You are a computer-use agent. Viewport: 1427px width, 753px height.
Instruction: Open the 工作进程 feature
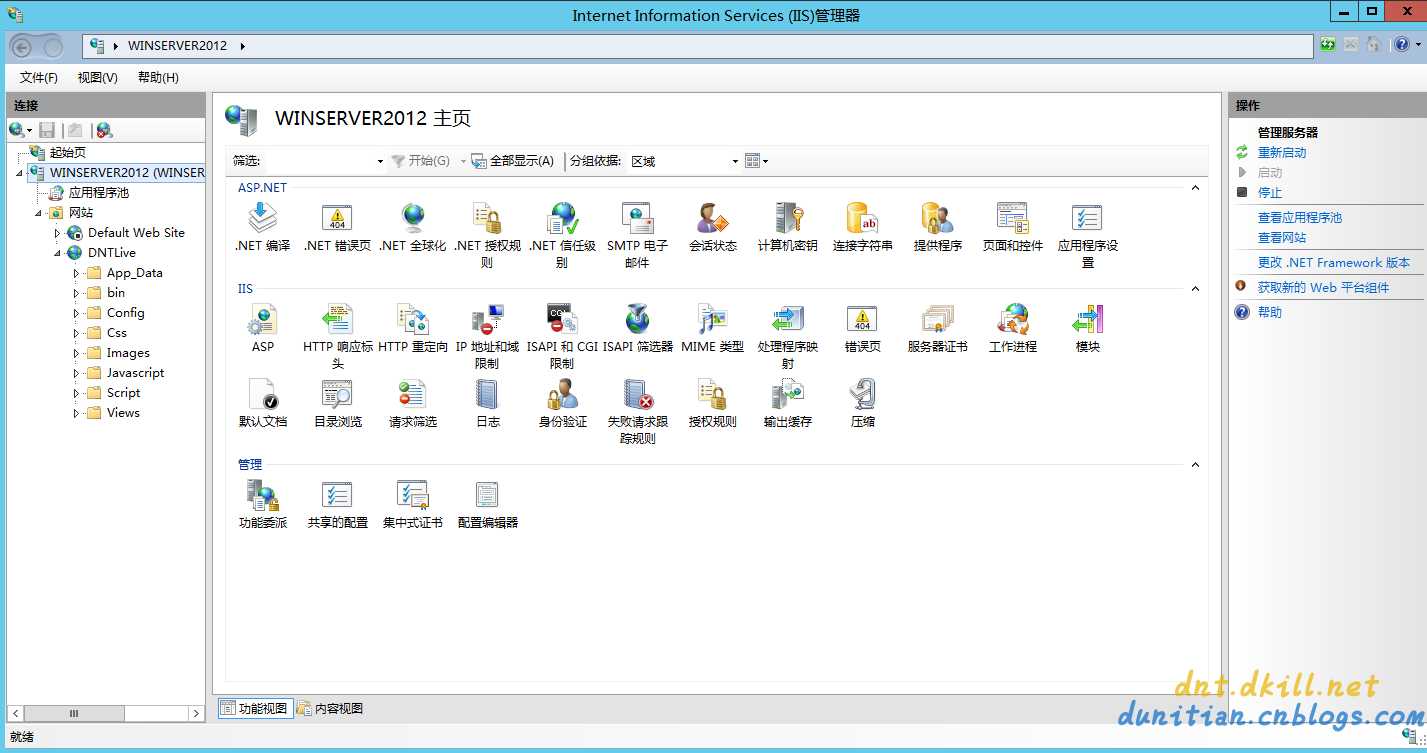pyautogui.click(x=1013, y=328)
